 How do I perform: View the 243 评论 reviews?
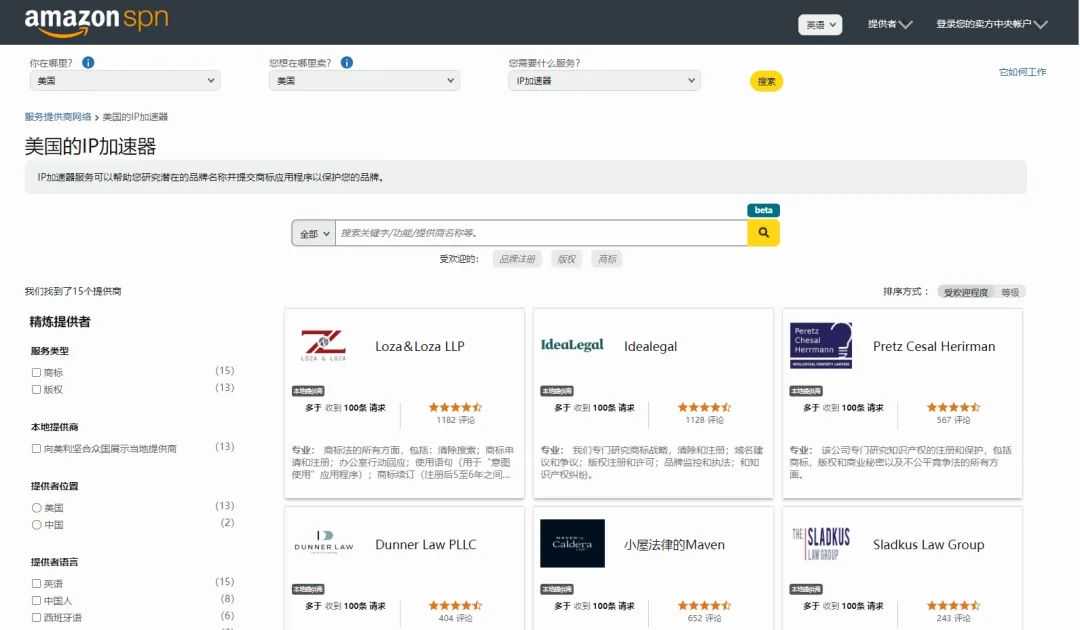953,618
